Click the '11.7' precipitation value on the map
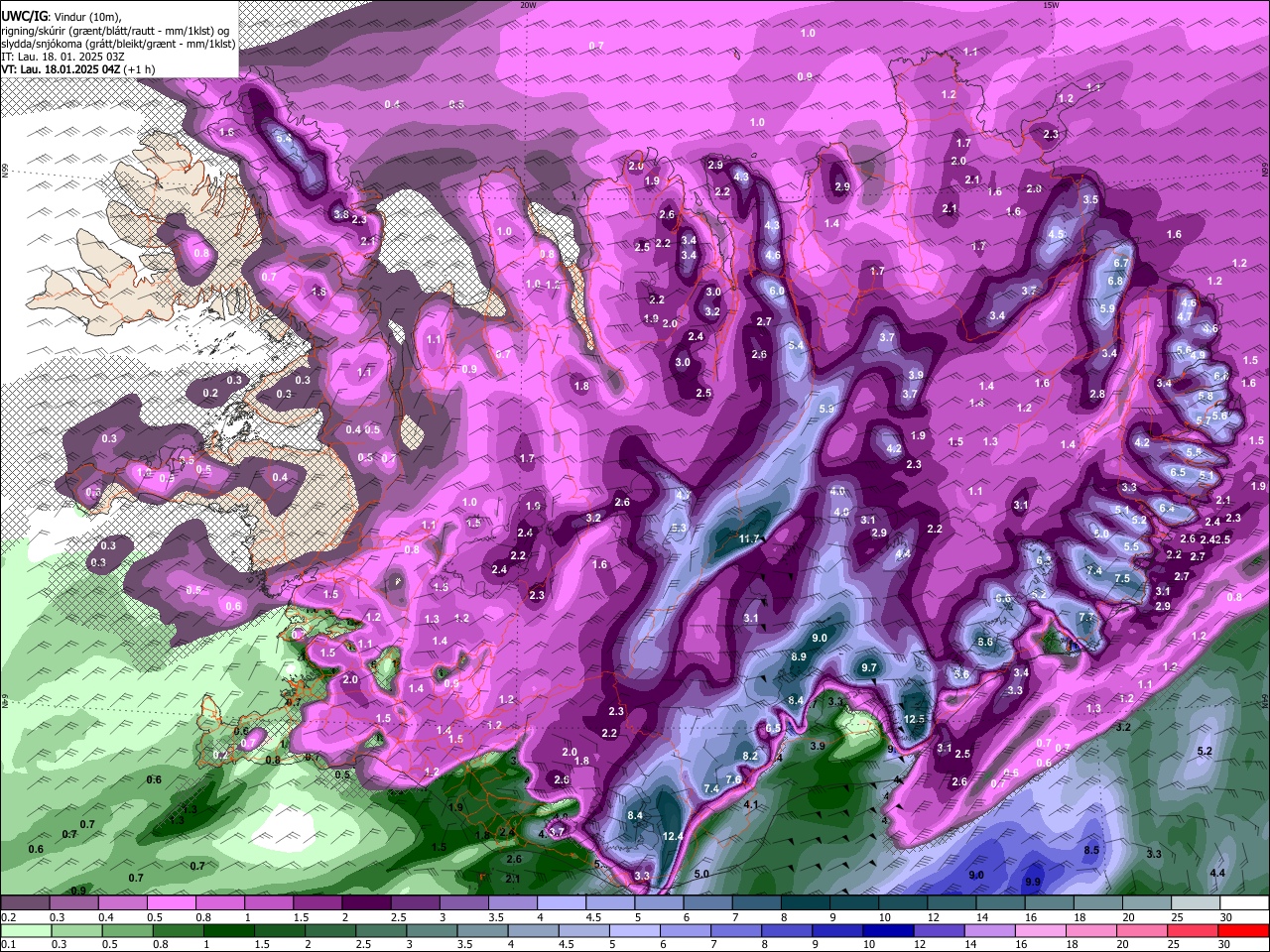This screenshot has width=1270, height=952. pos(749,539)
